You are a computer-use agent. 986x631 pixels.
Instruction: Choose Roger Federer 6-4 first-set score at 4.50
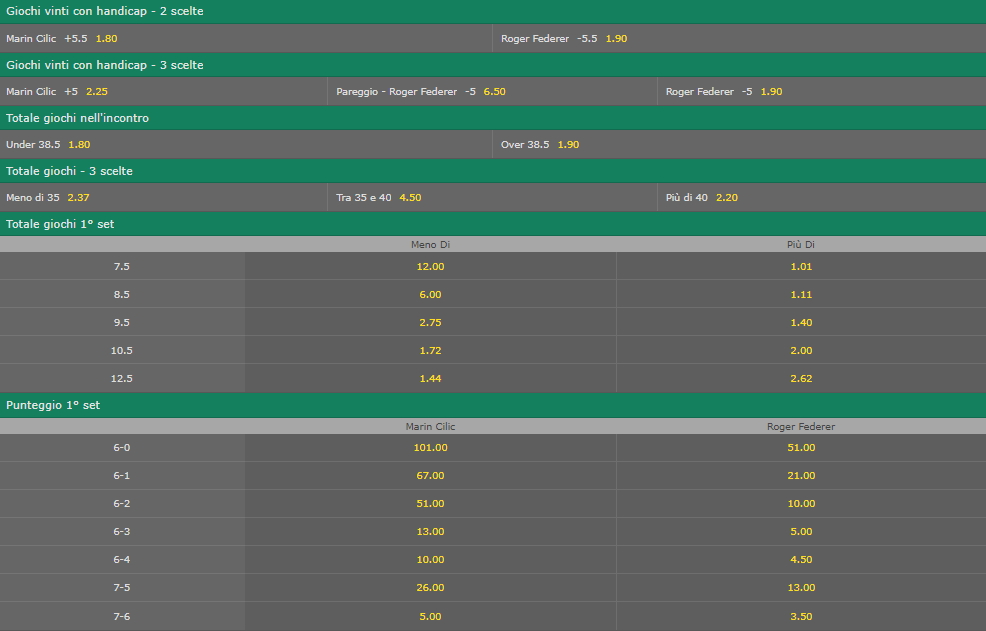[x=800, y=560]
